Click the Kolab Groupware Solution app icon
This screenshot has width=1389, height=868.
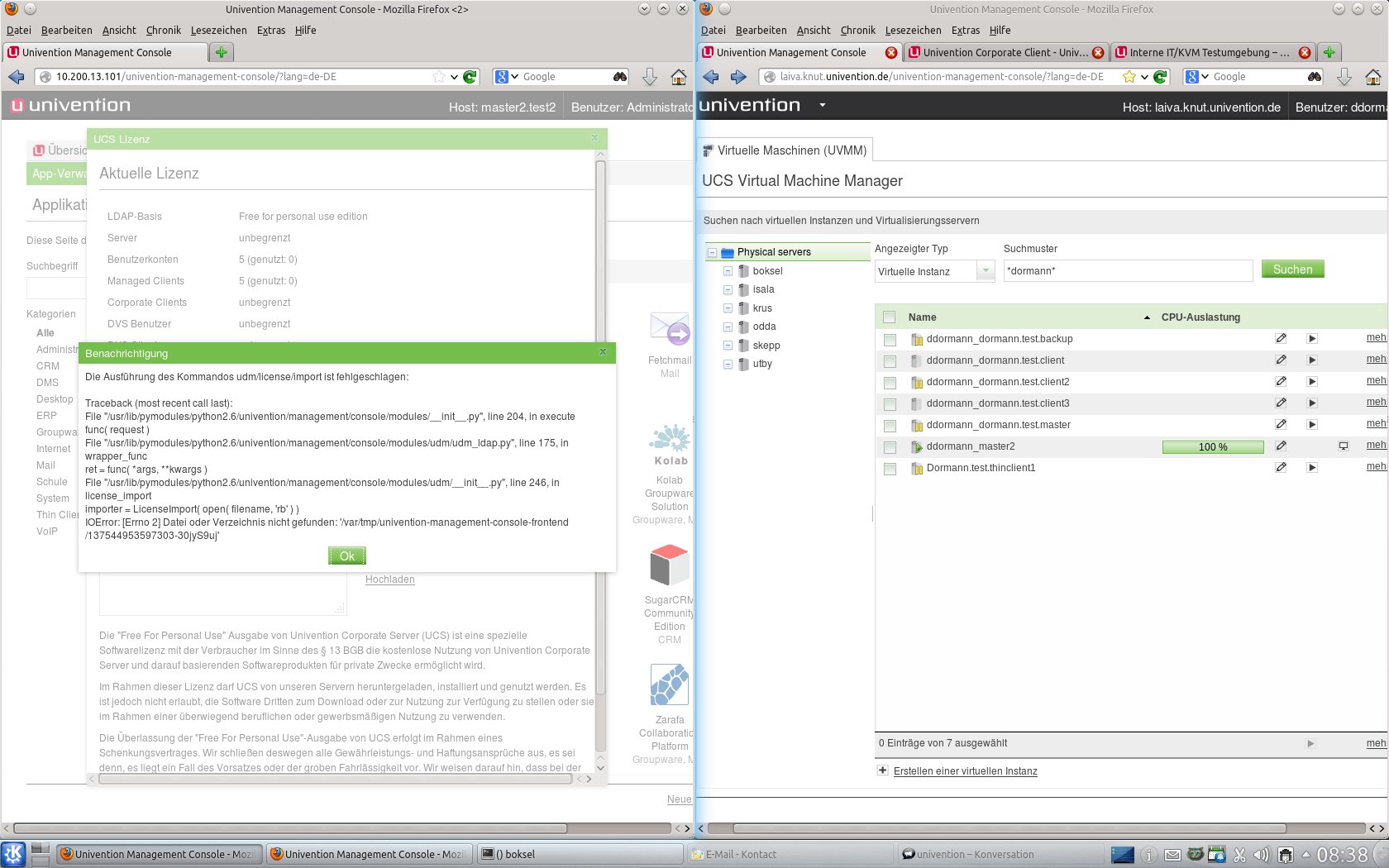point(671,442)
